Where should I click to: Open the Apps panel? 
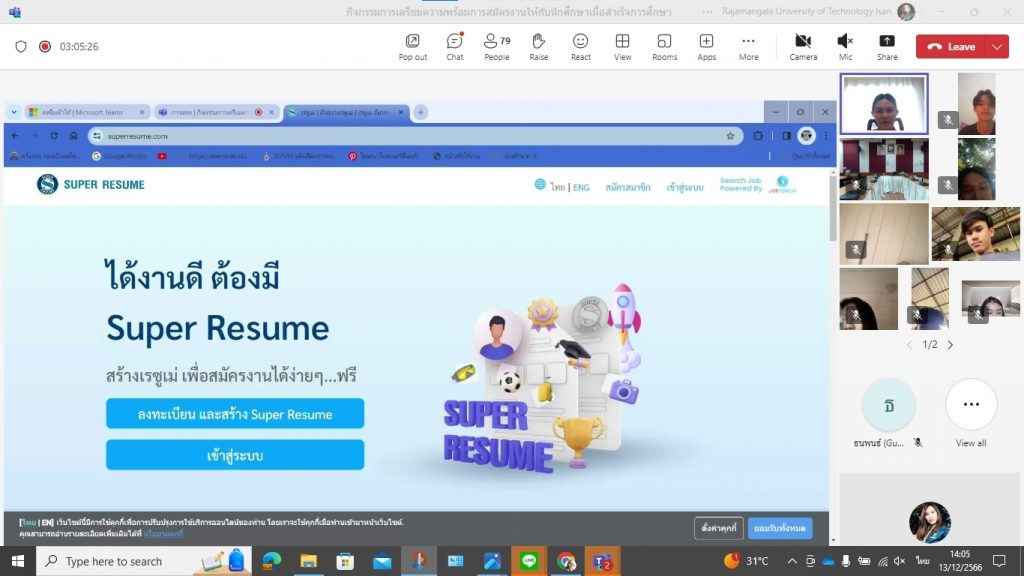point(706,46)
